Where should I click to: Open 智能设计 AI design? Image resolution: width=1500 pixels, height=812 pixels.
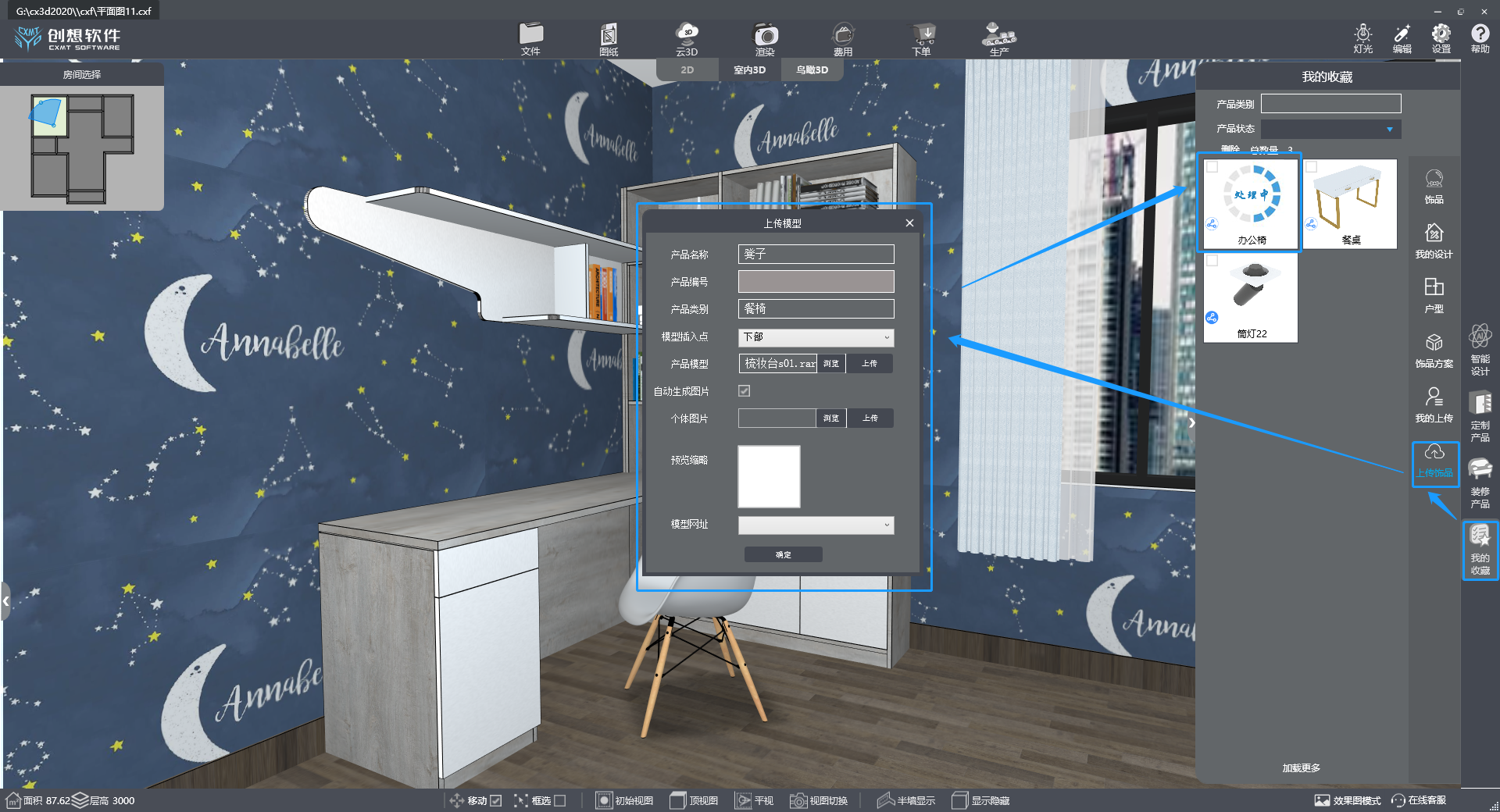(1480, 351)
